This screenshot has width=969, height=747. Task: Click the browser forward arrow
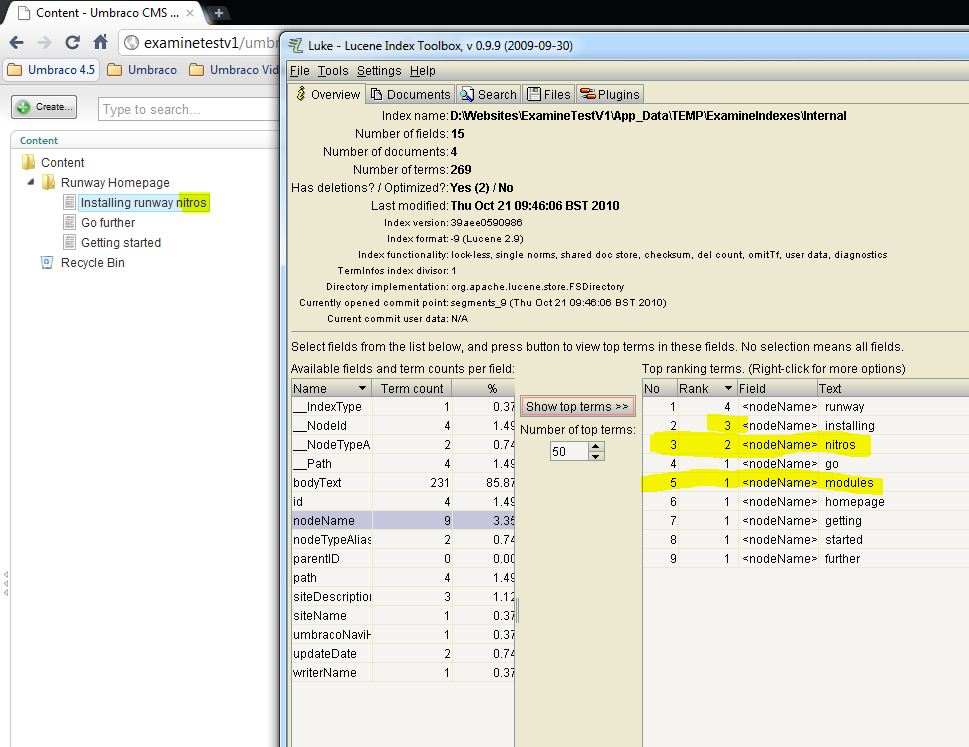coord(44,42)
